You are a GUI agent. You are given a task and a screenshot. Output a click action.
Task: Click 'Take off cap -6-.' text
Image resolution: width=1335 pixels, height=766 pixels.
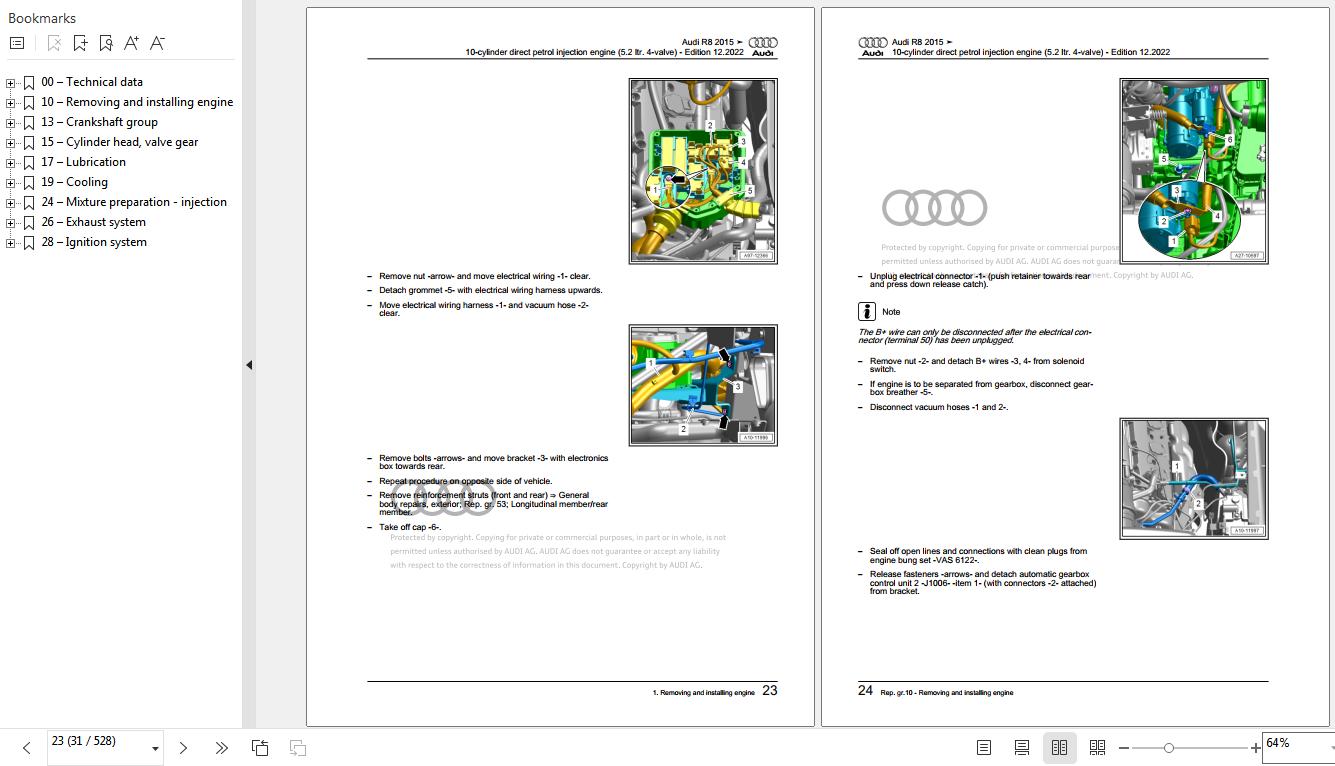(410, 527)
